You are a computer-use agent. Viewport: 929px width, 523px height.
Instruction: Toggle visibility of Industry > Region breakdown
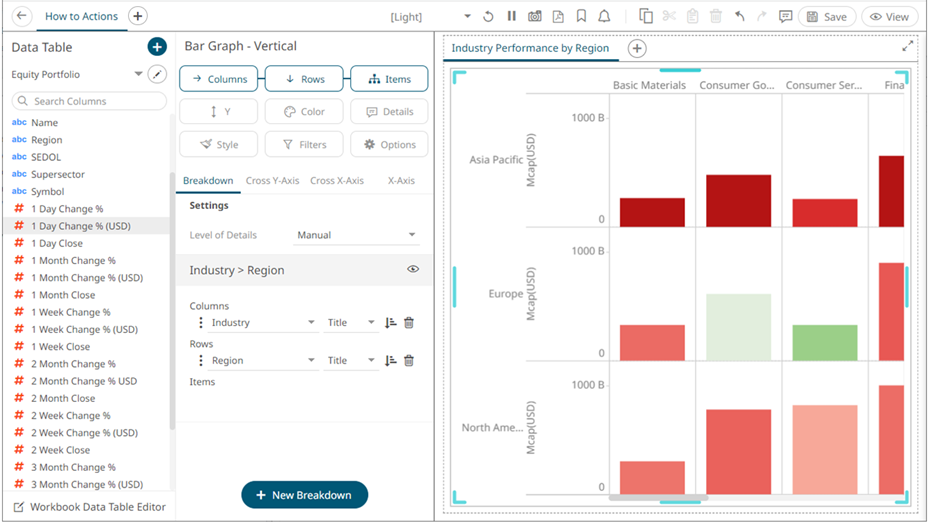[413, 270]
